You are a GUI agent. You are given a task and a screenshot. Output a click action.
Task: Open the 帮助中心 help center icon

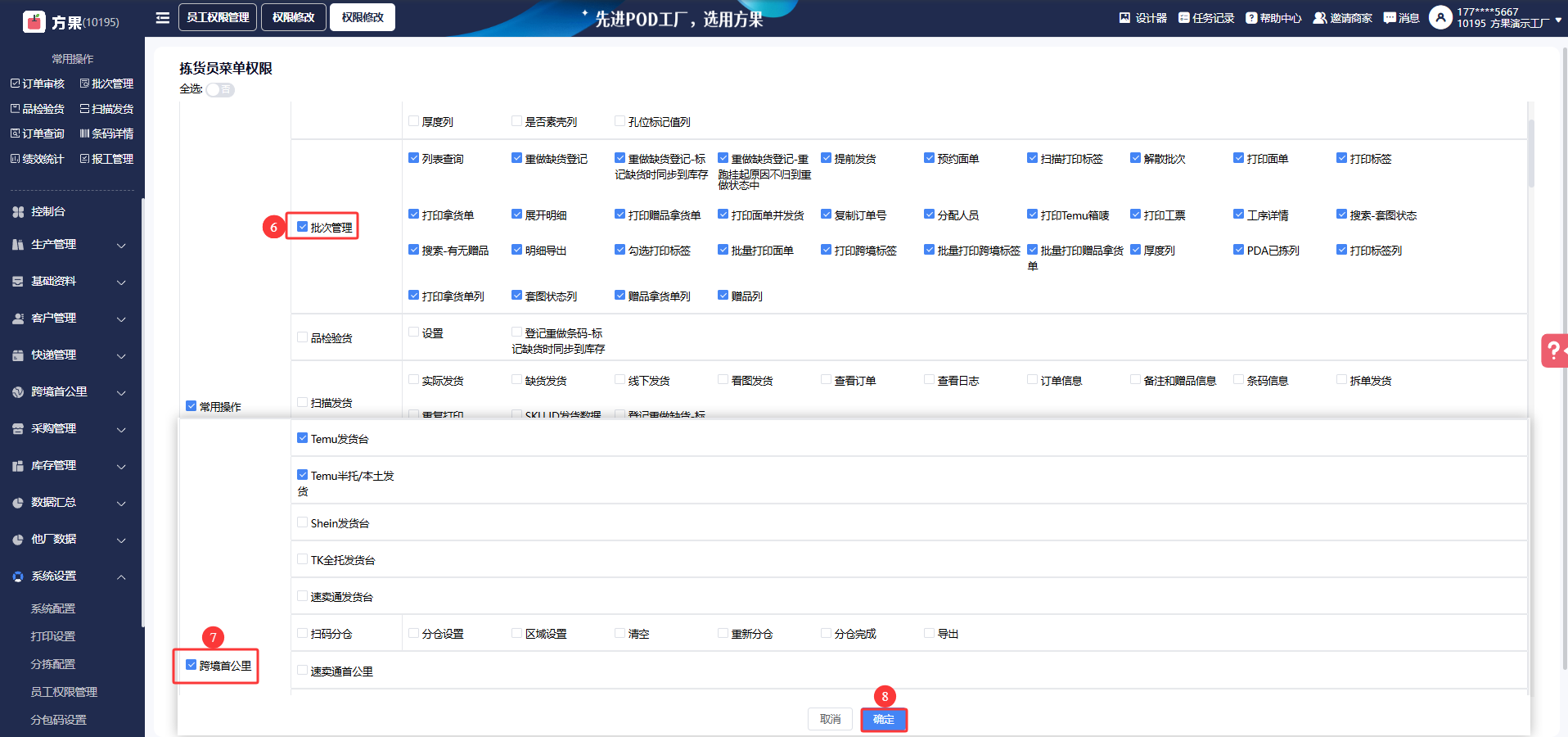point(1251,18)
